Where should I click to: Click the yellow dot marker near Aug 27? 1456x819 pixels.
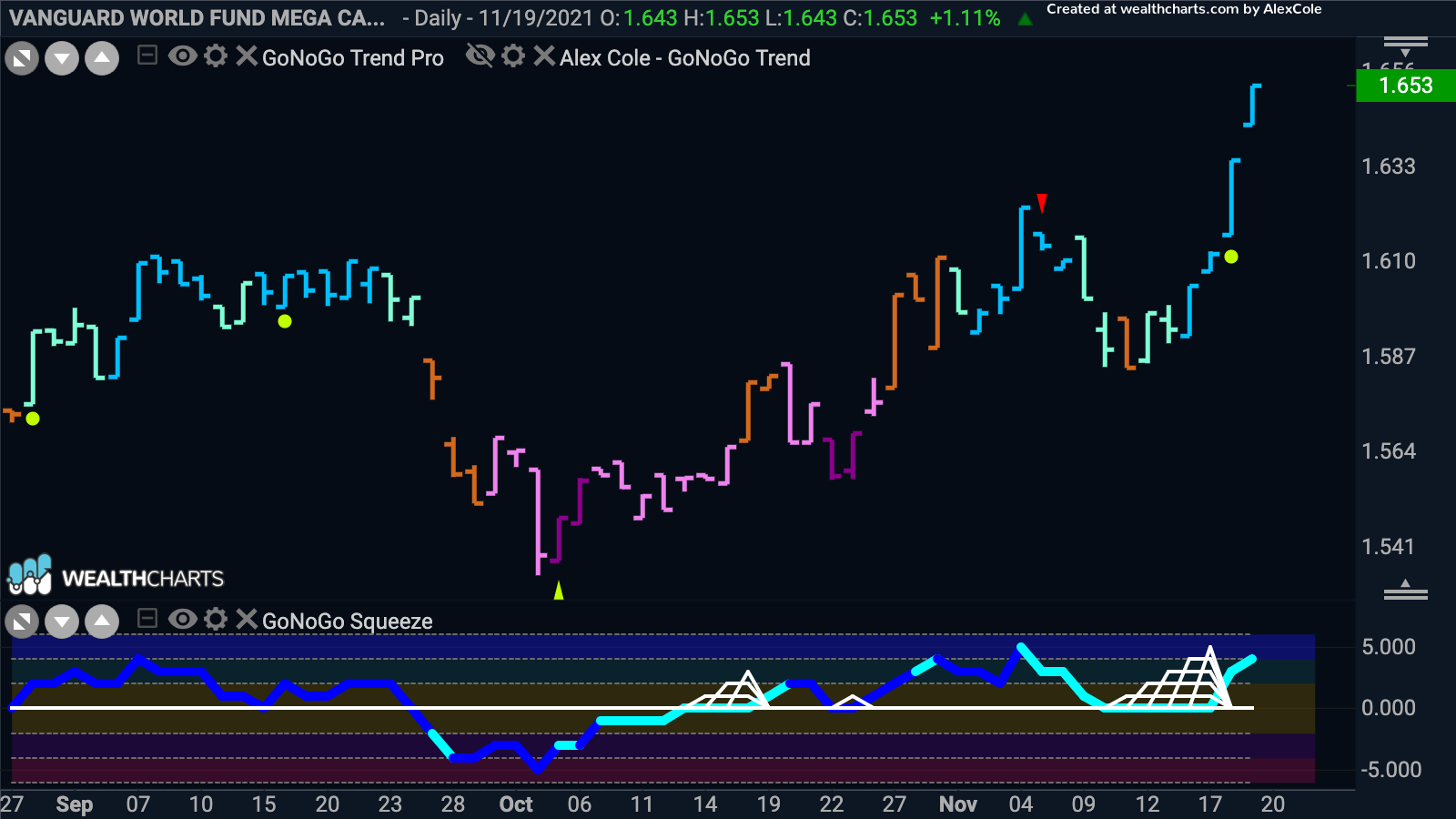click(33, 419)
